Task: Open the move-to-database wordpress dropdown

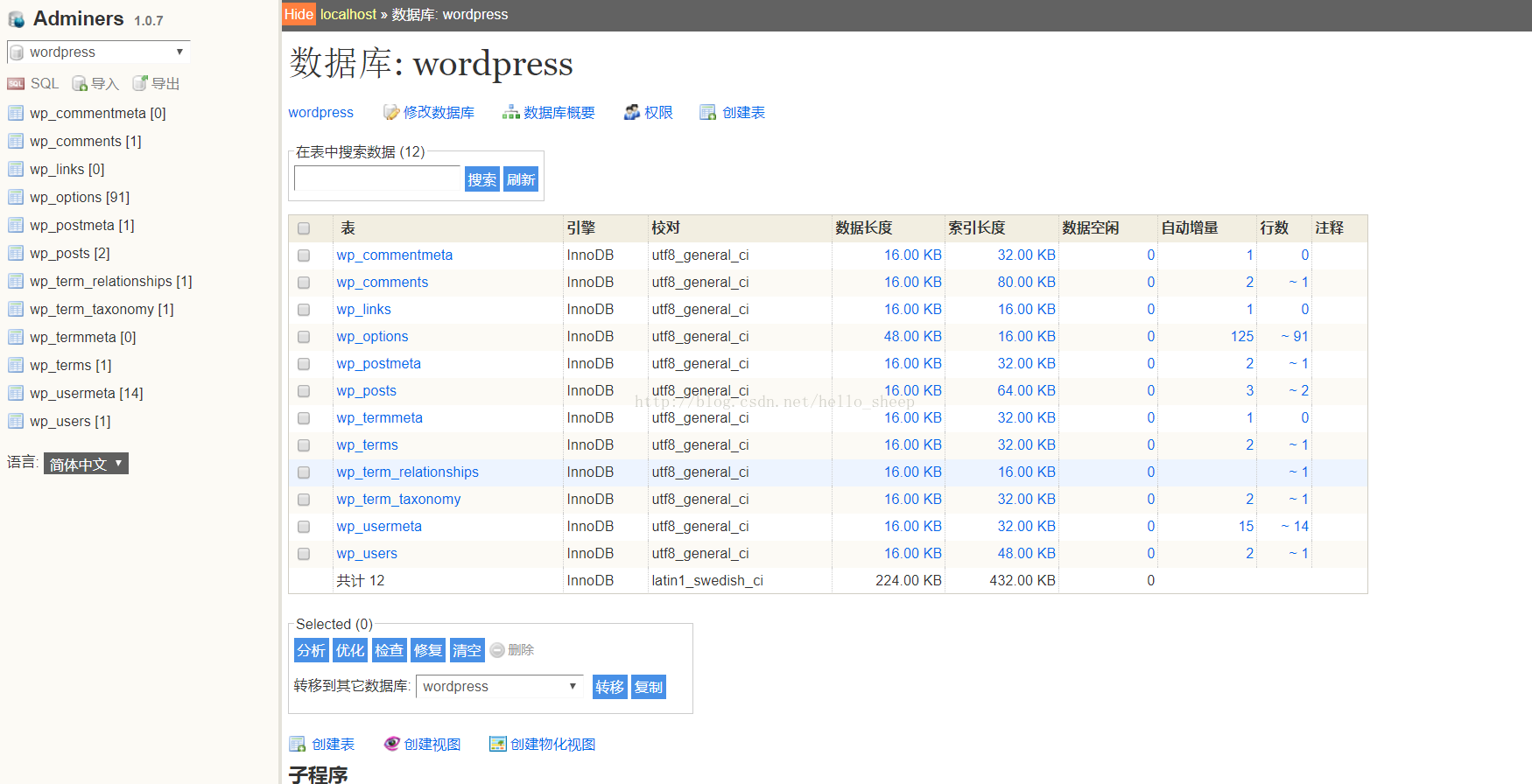Action: [x=500, y=686]
